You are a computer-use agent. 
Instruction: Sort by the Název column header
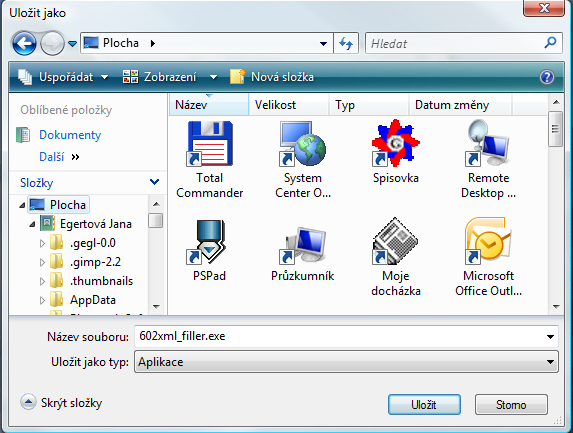[x=209, y=105]
